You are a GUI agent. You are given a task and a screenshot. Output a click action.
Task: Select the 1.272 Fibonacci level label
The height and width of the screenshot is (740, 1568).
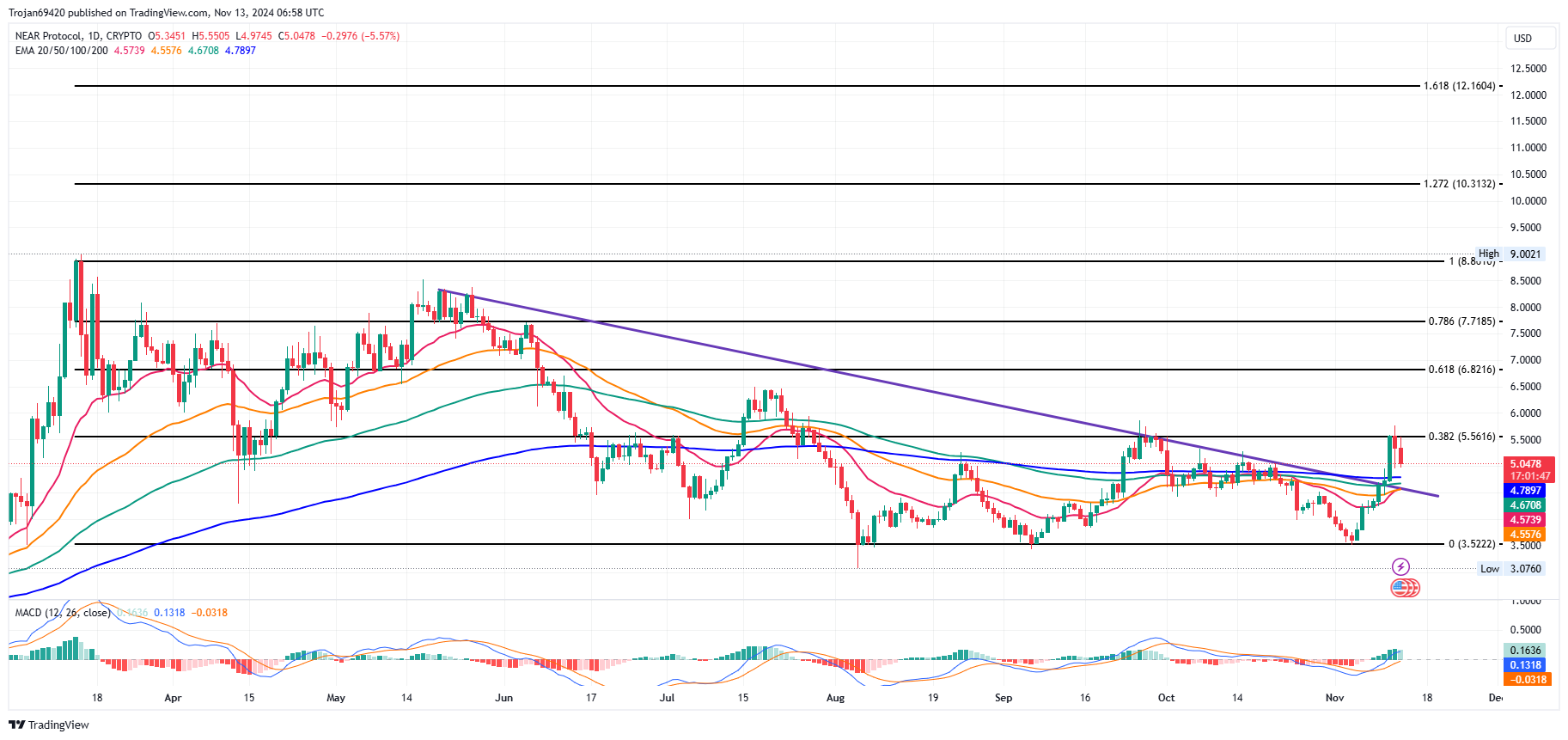tap(1459, 184)
